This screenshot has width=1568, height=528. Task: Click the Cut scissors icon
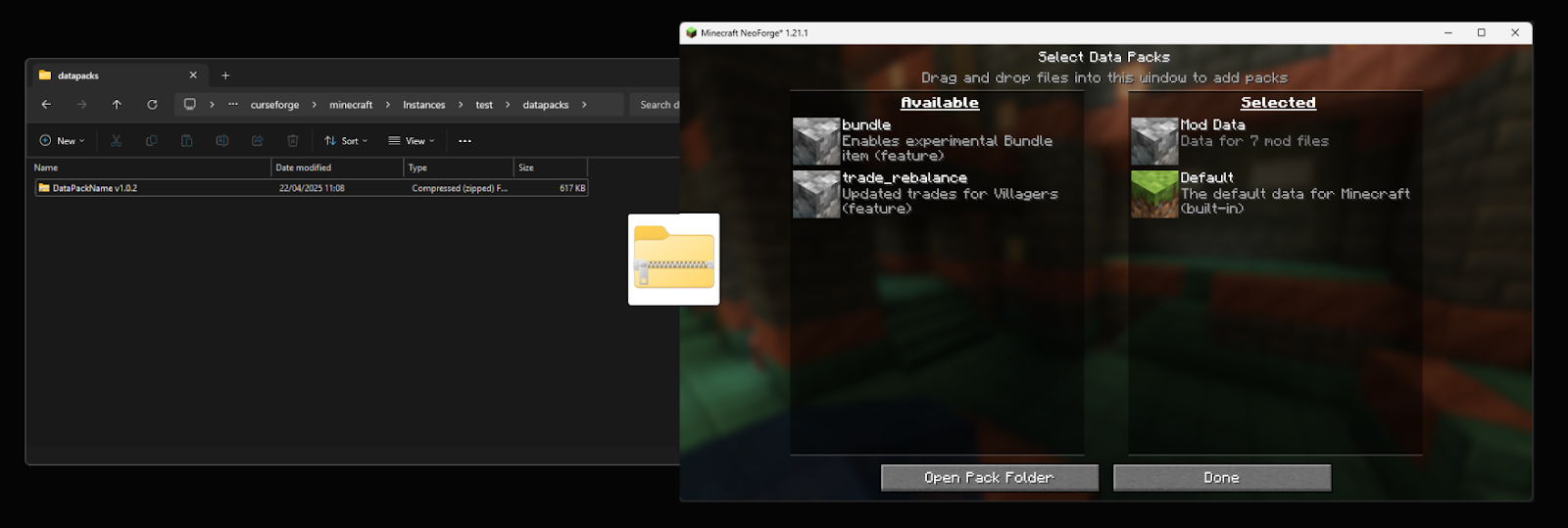pos(117,141)
